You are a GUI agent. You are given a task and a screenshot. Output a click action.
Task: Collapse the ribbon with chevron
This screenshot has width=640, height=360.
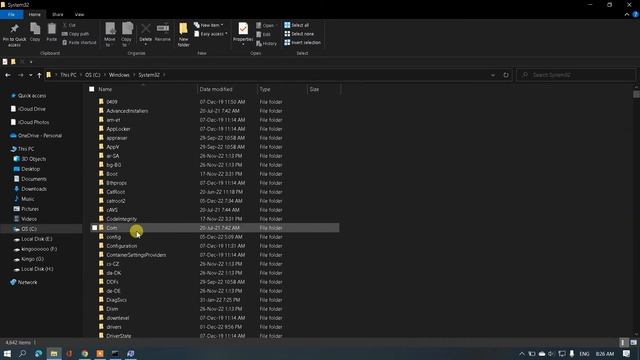coord(627,14)
